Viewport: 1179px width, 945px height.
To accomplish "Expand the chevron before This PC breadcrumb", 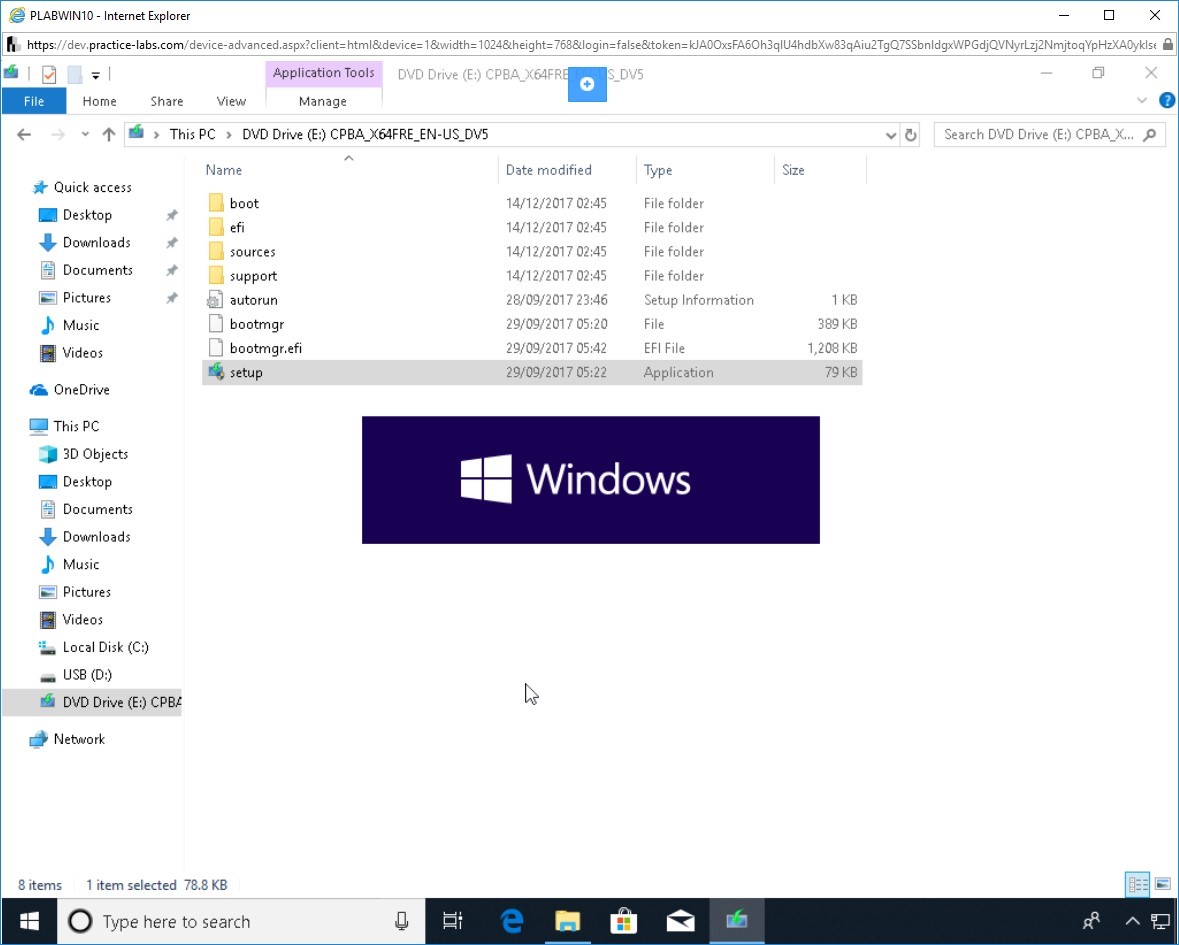I will click(x=156, y=135).
